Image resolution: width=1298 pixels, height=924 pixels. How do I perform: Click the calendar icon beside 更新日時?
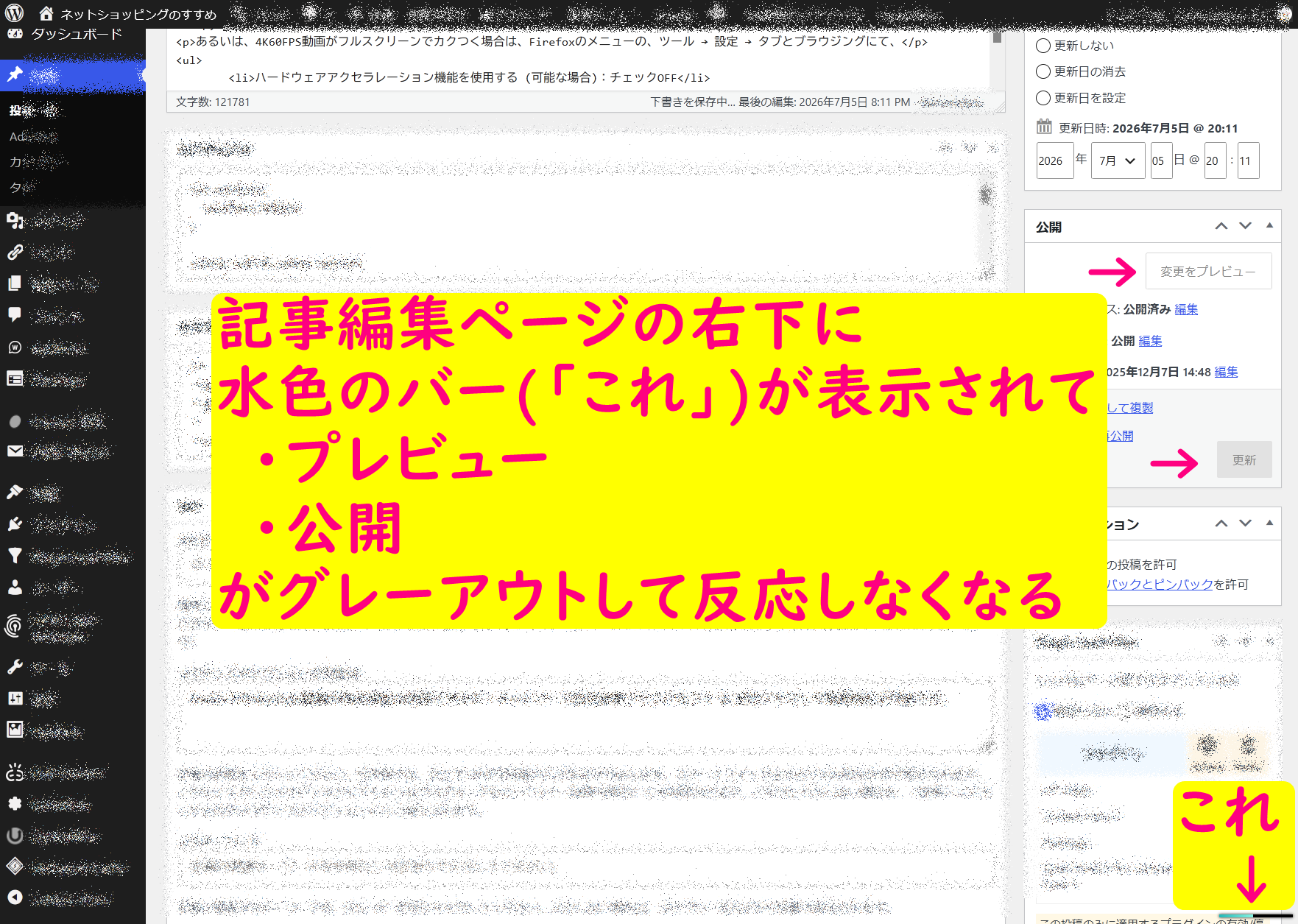tap(1044, 127)
